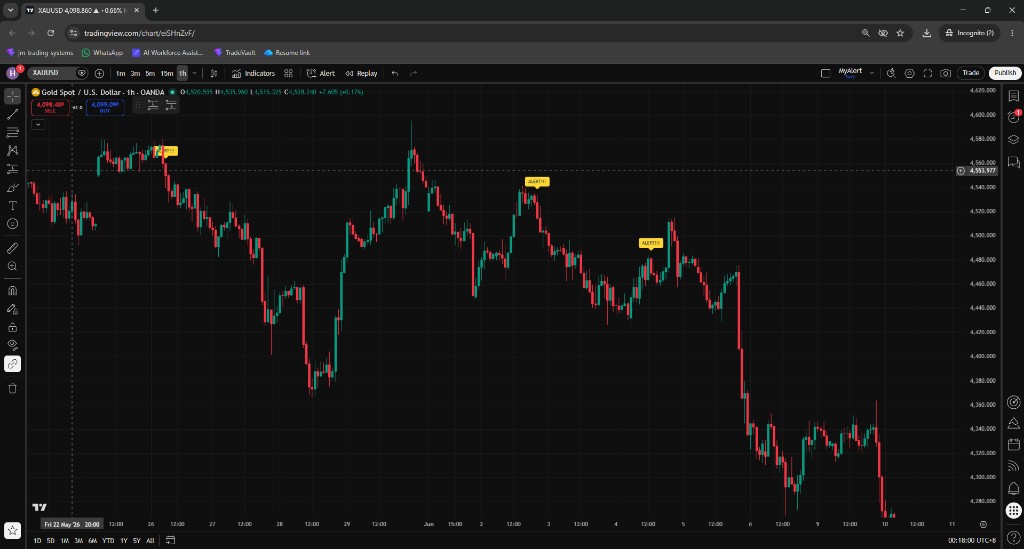Open the Fibonacci/Gann tools group

click(x=12, y=133)
